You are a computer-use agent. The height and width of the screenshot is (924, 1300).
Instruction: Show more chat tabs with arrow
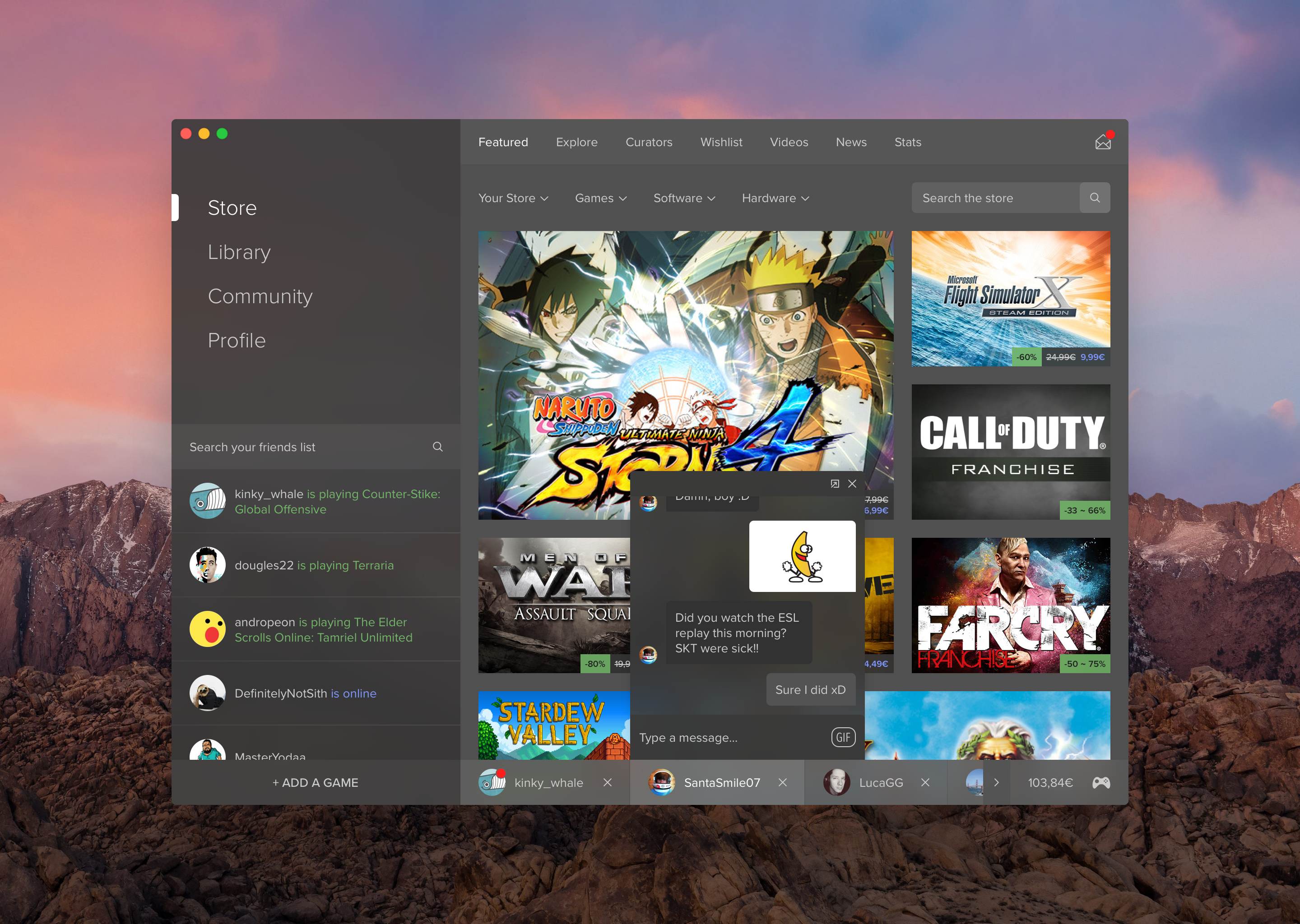coord(996,782)
